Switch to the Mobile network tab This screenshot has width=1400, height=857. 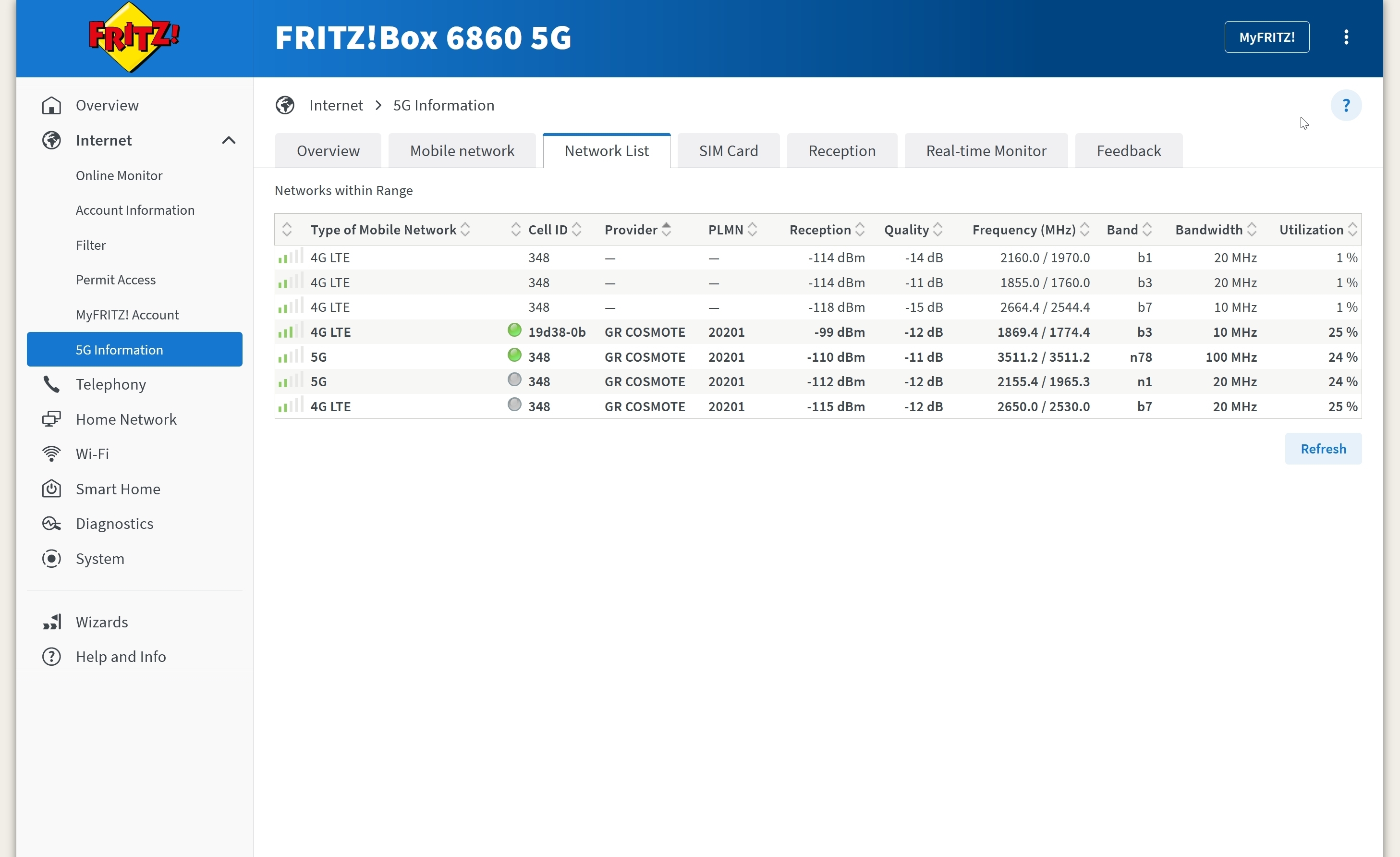tap(462, 151)
